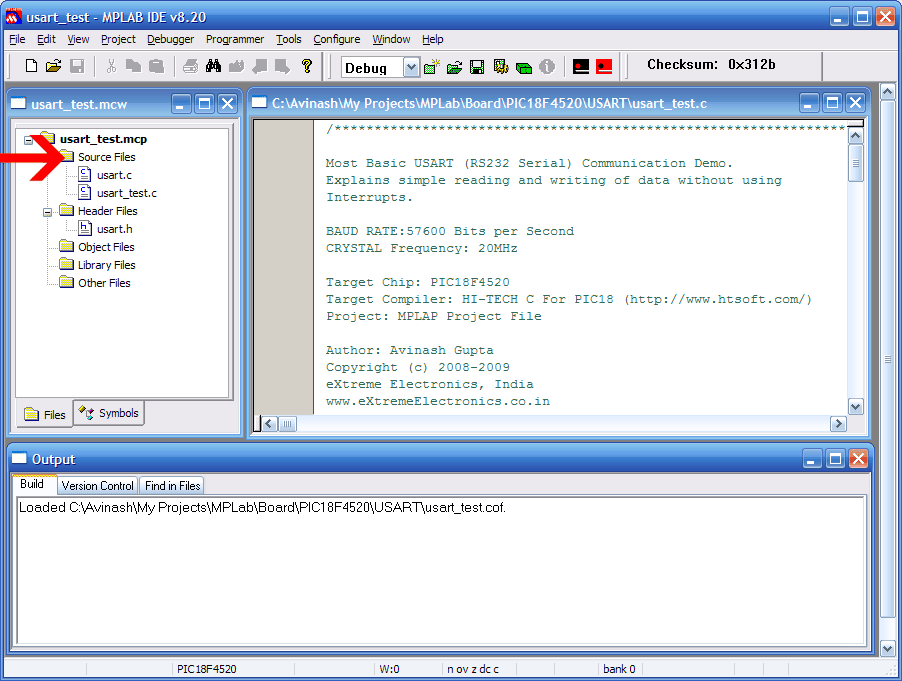Click the PIC18F4520 device status bar entry
This screenshot has width=902, height=681.
pos(207,669)
